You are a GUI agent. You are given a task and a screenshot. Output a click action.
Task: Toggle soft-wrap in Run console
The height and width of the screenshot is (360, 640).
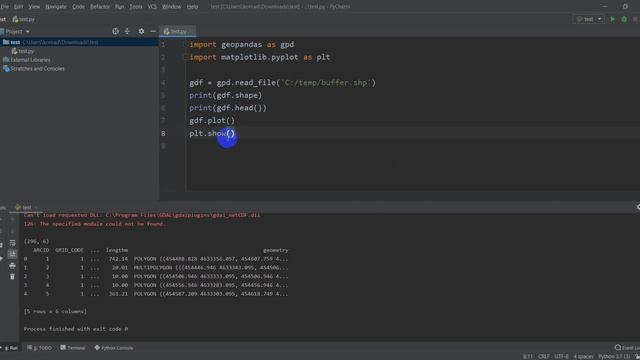12,243
